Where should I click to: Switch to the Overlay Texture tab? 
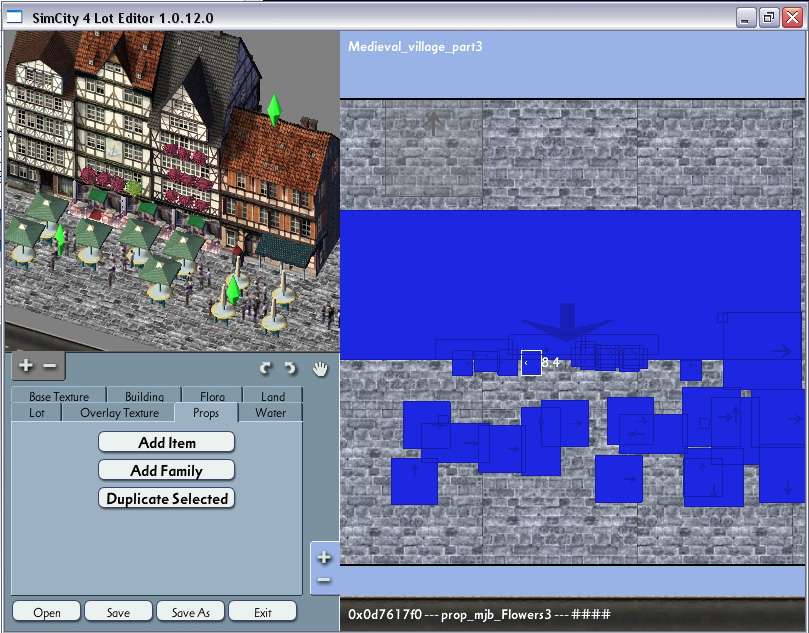click(x=119, y=412)
